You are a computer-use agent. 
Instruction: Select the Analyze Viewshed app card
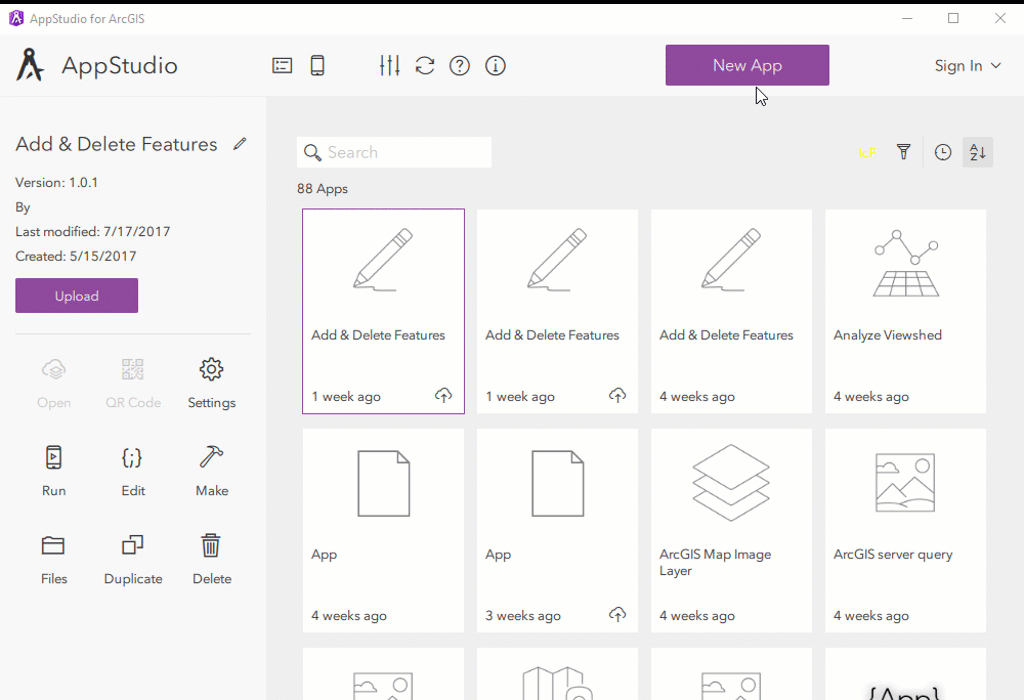click(x=905, y=311)
